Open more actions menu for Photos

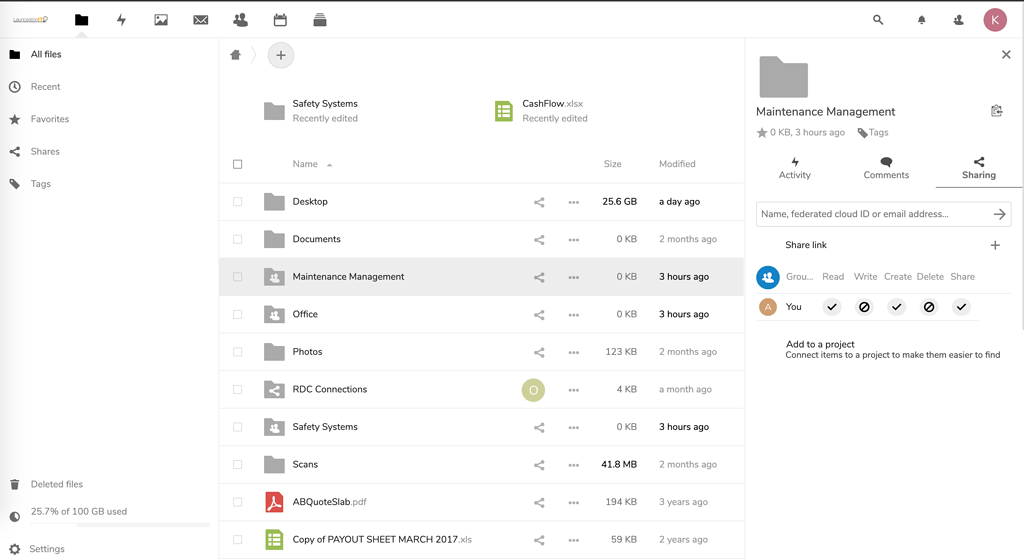tap(573, 352)
